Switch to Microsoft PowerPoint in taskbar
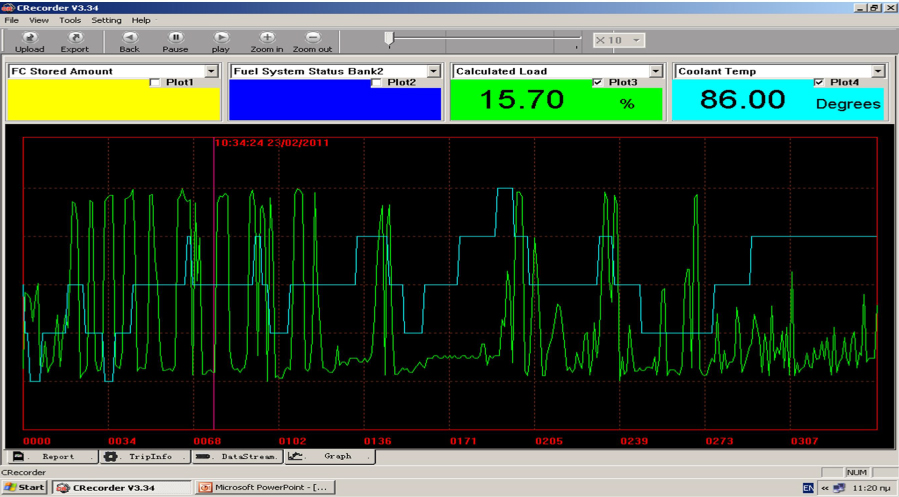Screen dimensions: 899x497 [264, 487]
